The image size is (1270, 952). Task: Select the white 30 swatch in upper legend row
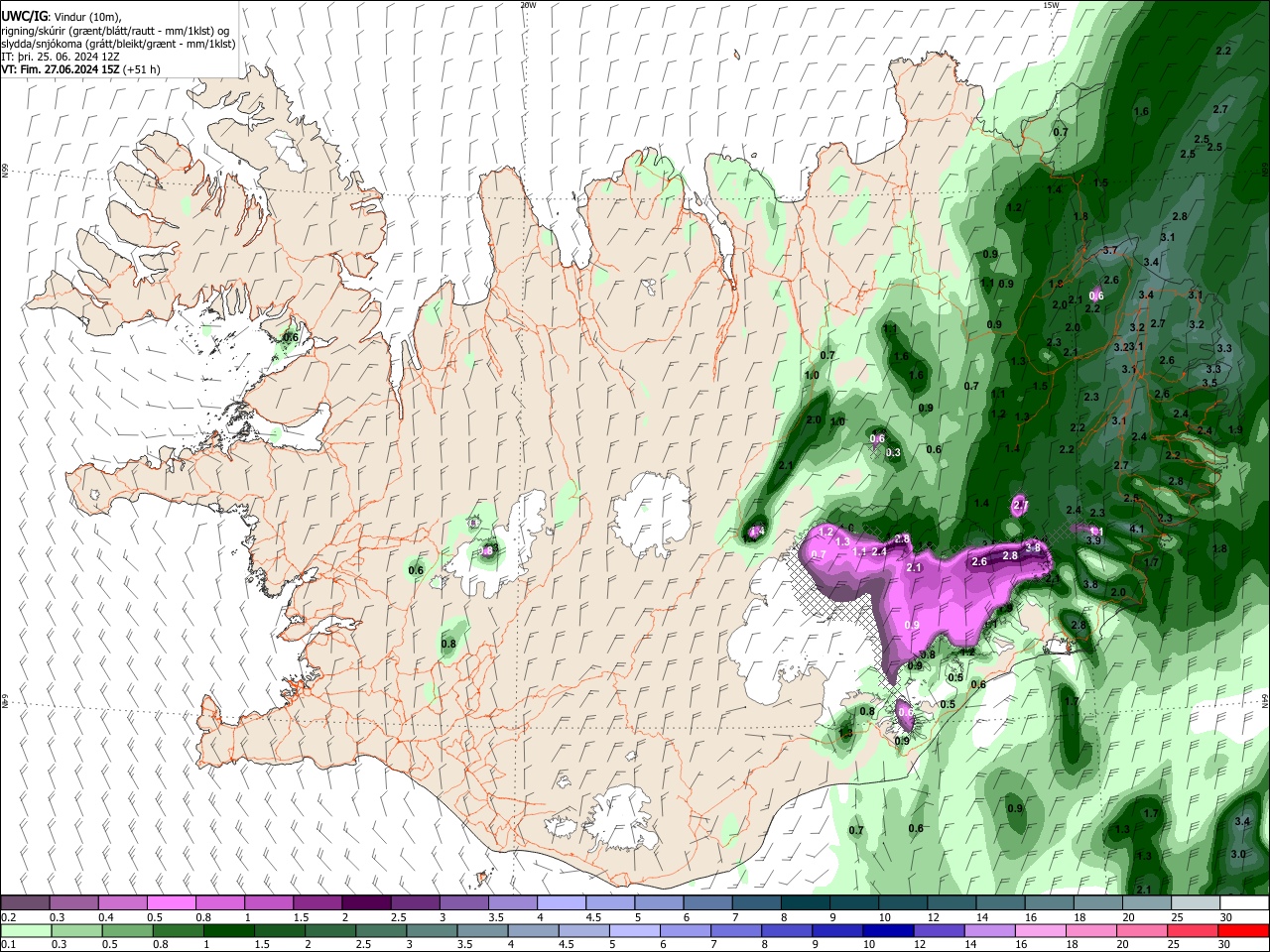tap(1243, 902)
